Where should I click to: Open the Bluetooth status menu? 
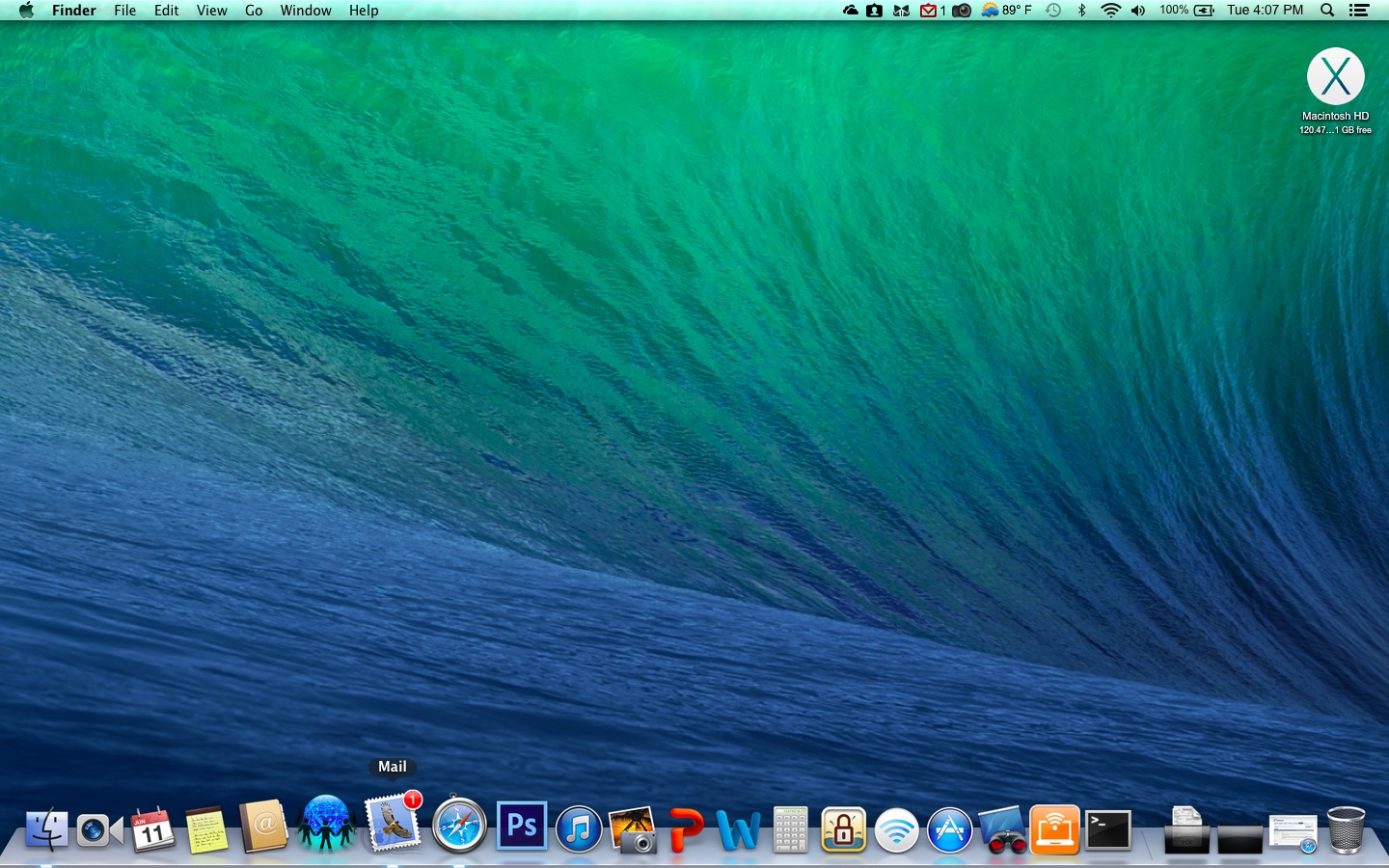point(1081,11)
